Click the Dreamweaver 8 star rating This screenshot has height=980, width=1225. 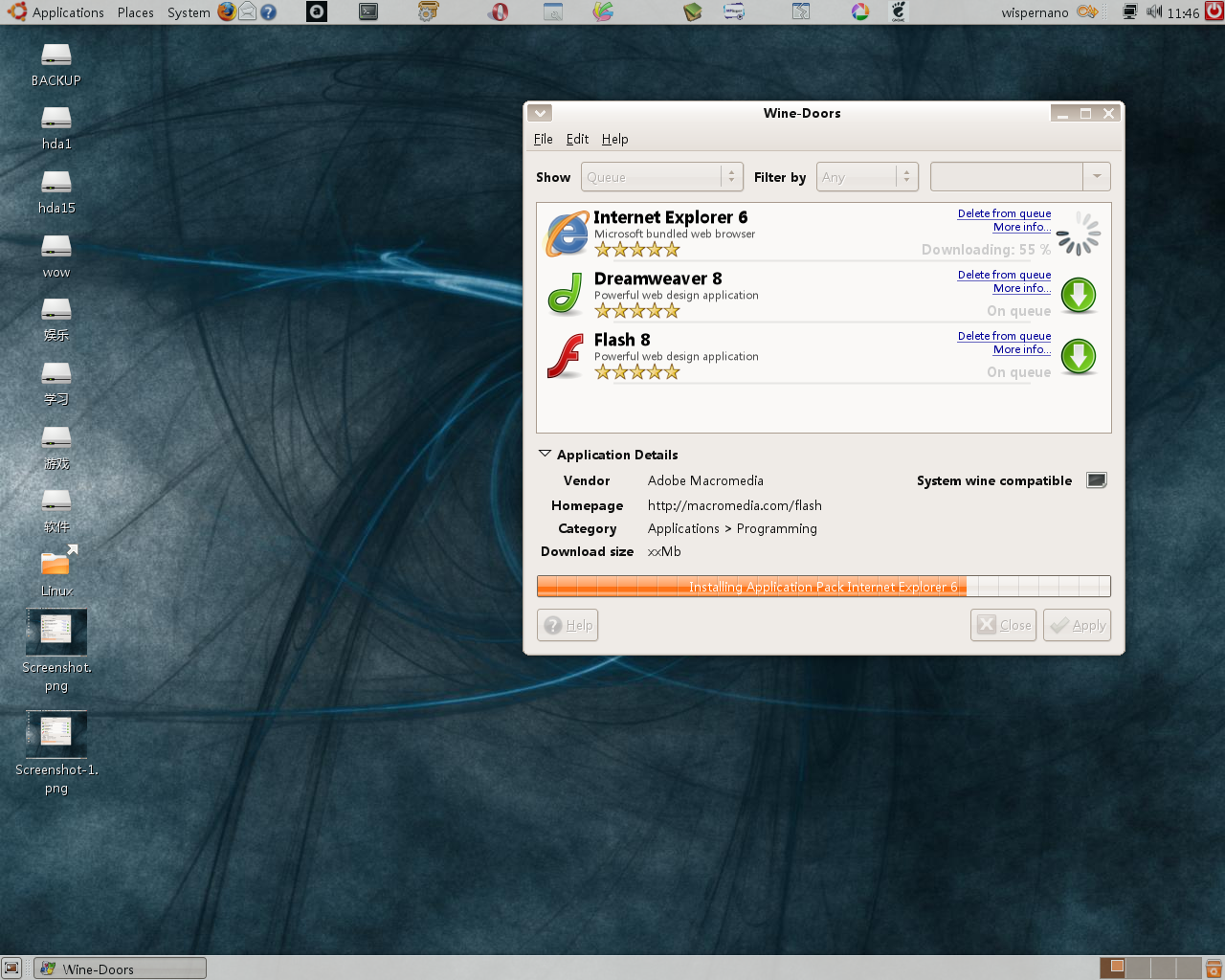637,311
